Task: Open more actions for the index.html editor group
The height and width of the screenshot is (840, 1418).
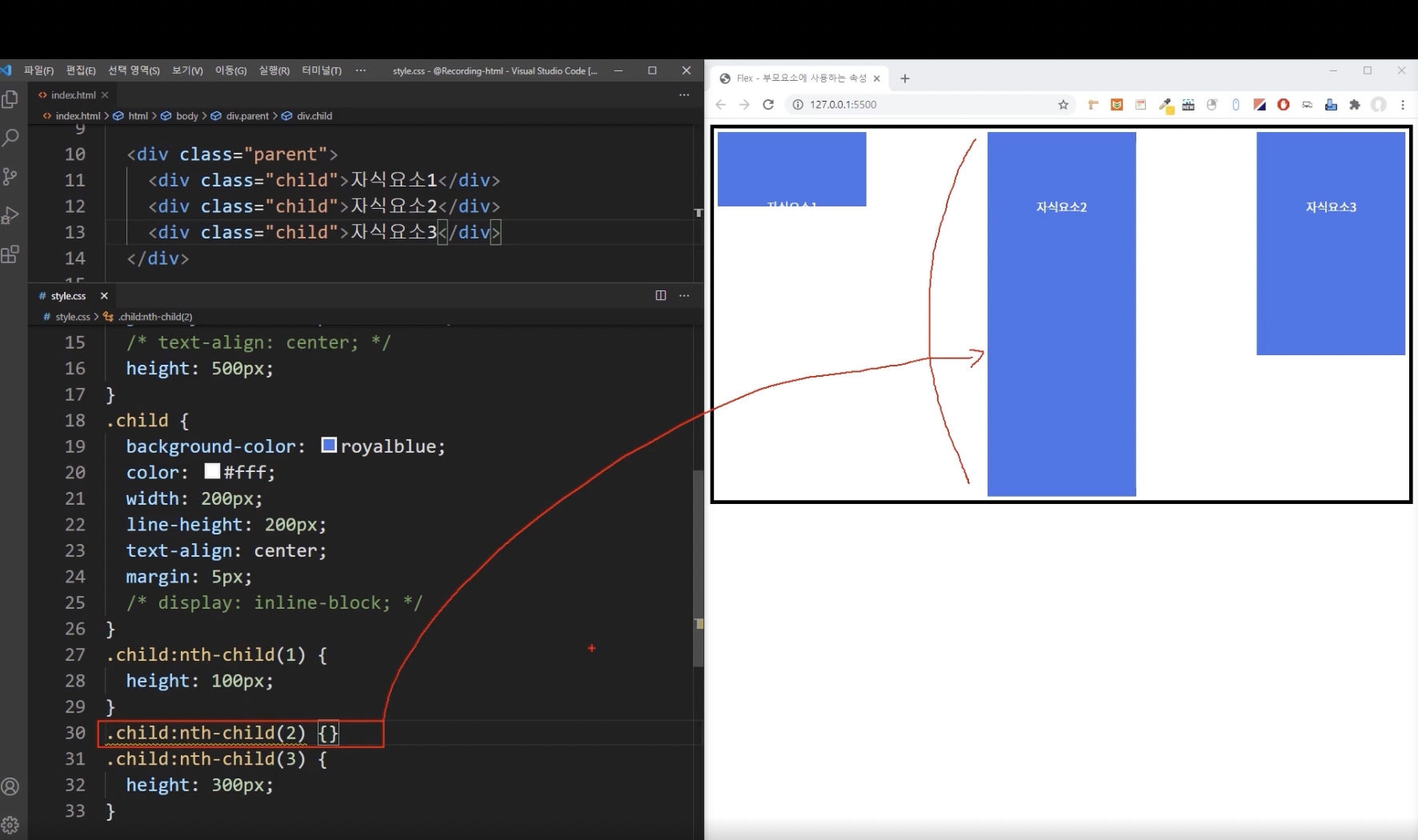Action: (684, 94)
